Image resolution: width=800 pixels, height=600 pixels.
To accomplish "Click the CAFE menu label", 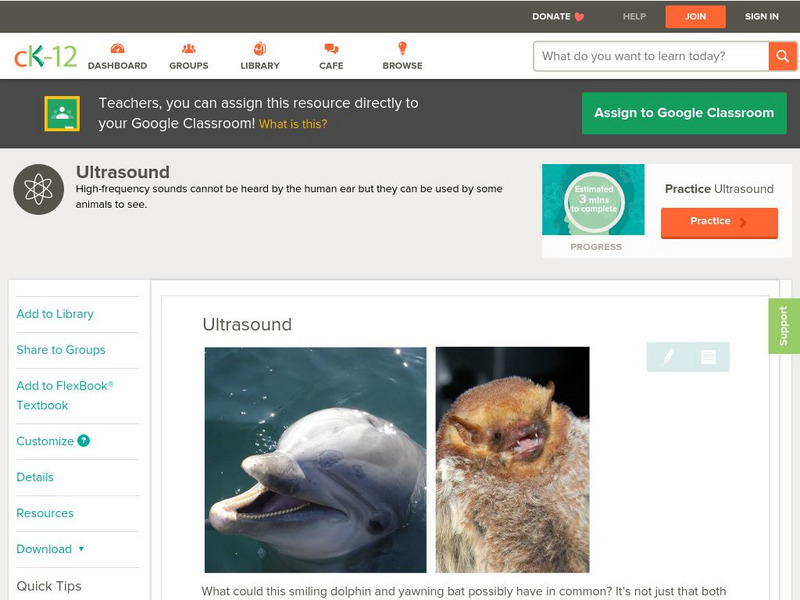I will [x=331, y=66].
